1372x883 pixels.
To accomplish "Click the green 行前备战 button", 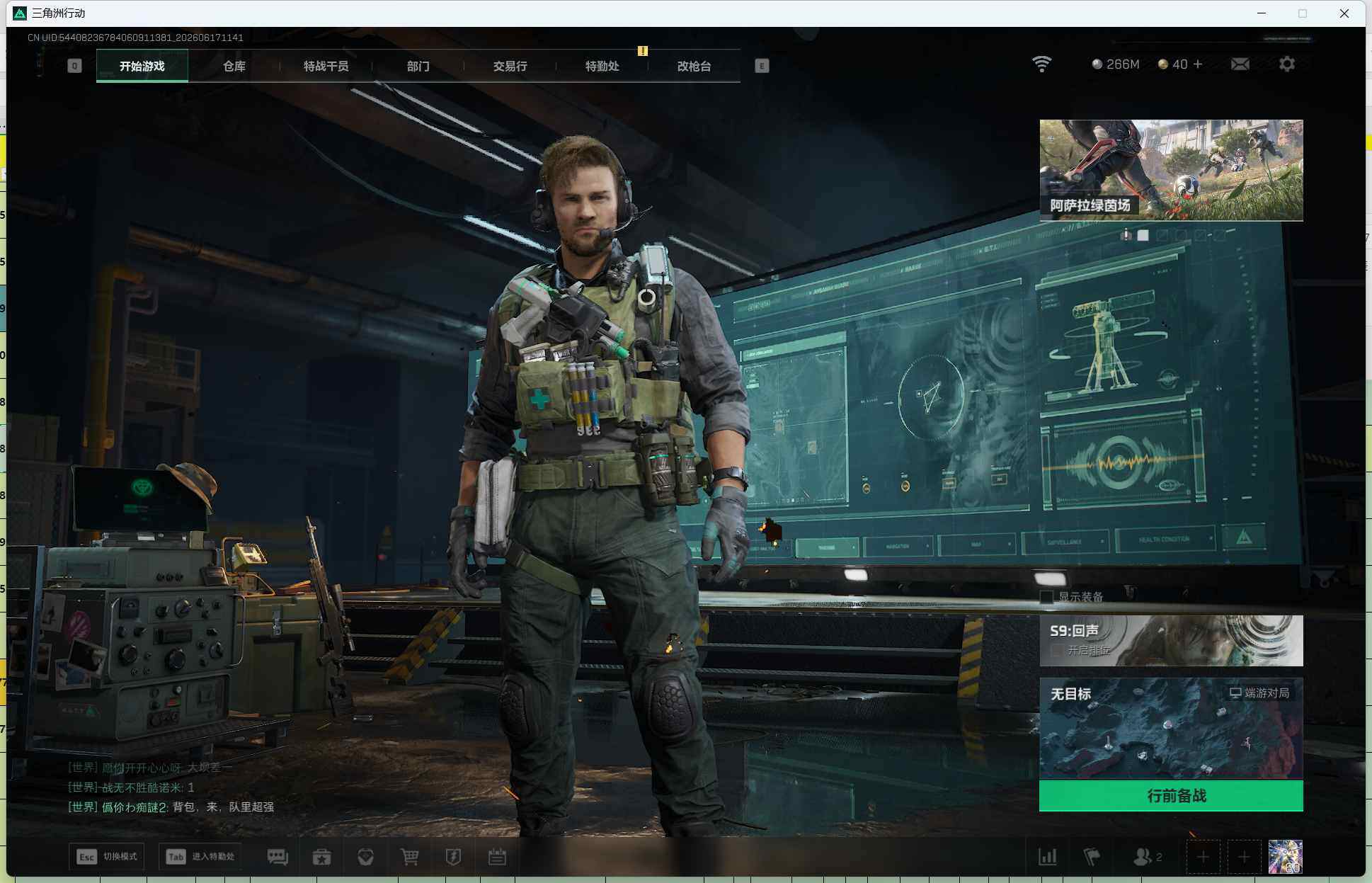I will tap(1171, 796).
